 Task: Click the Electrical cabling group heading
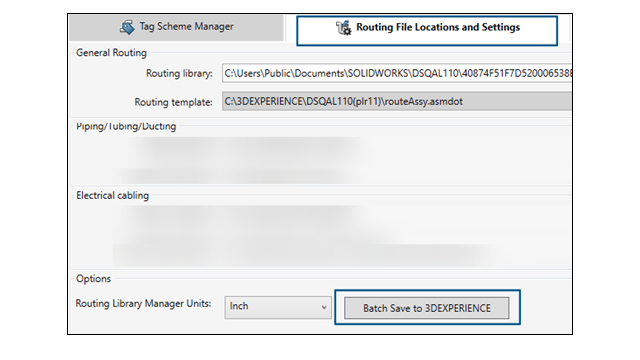coord(112,196)
